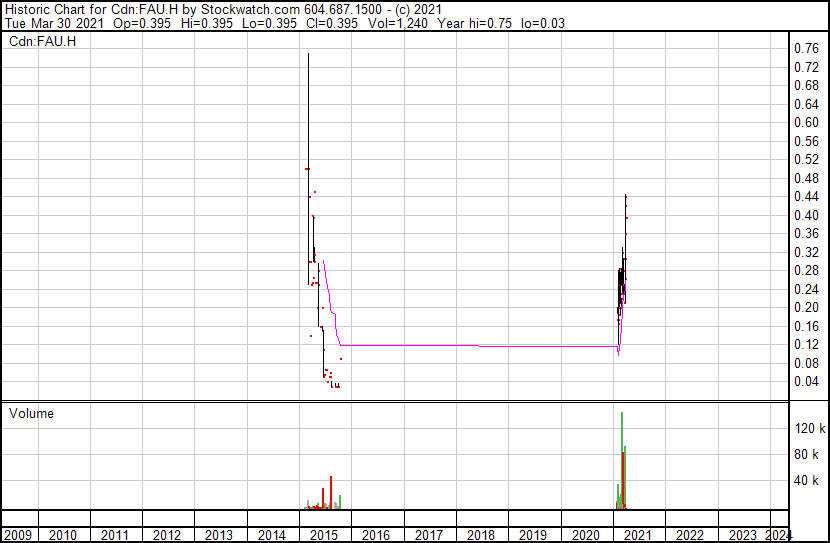Click the 2009 year label
This screenshot has width=830, height=543.
[x=17, y=535]
